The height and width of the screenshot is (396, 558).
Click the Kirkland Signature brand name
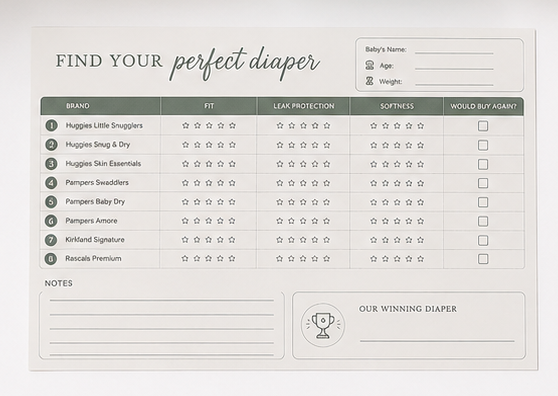point(95,240)
